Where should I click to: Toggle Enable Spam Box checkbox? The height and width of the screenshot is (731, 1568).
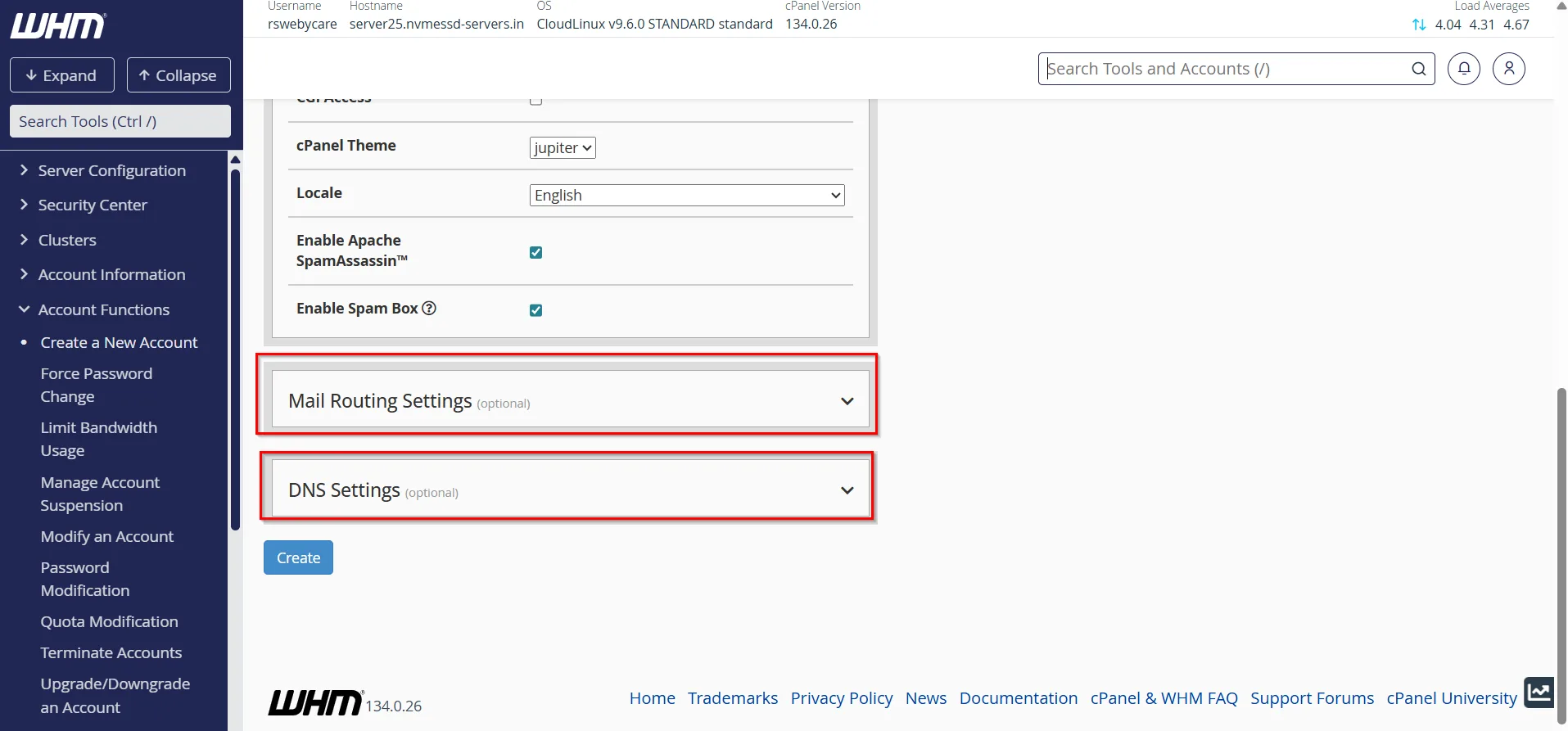click(x=535, y=310)
